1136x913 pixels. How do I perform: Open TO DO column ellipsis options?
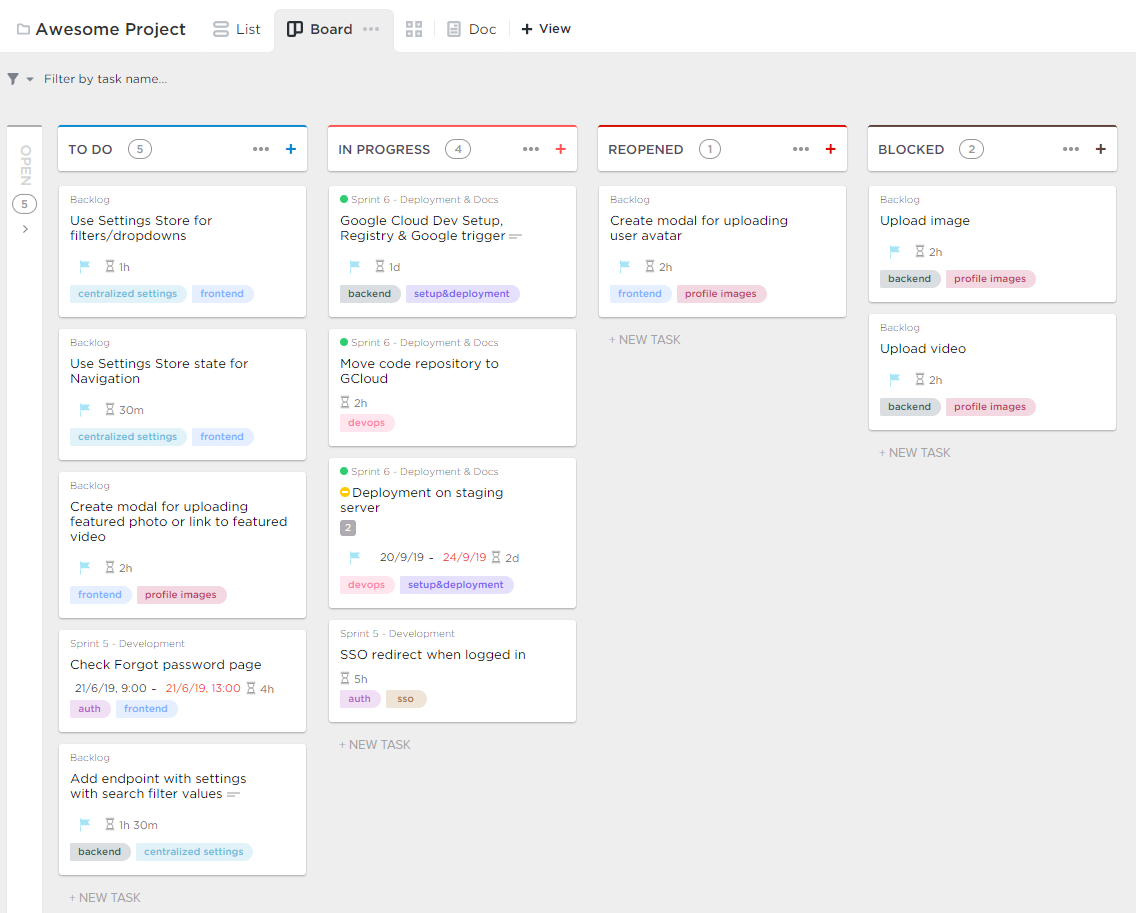(x=261, y=149)
